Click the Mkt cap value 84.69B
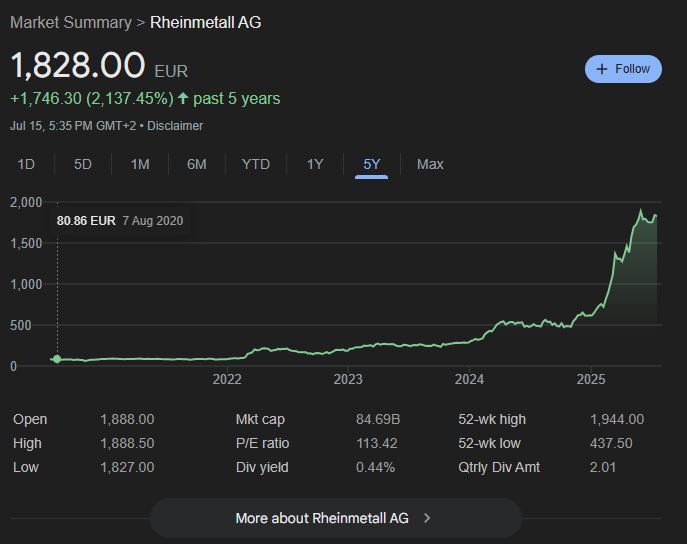Screen dimensions: 687x544 378,419
